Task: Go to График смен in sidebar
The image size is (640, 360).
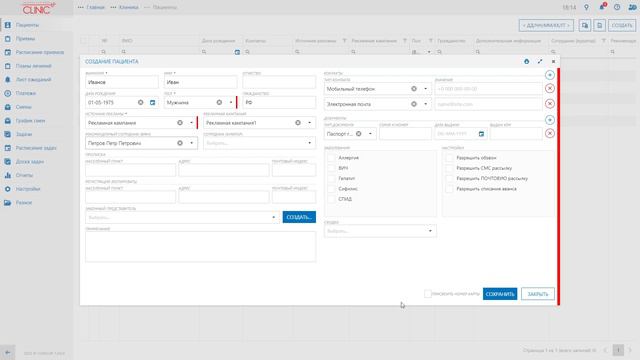Action: coord(30,121)
